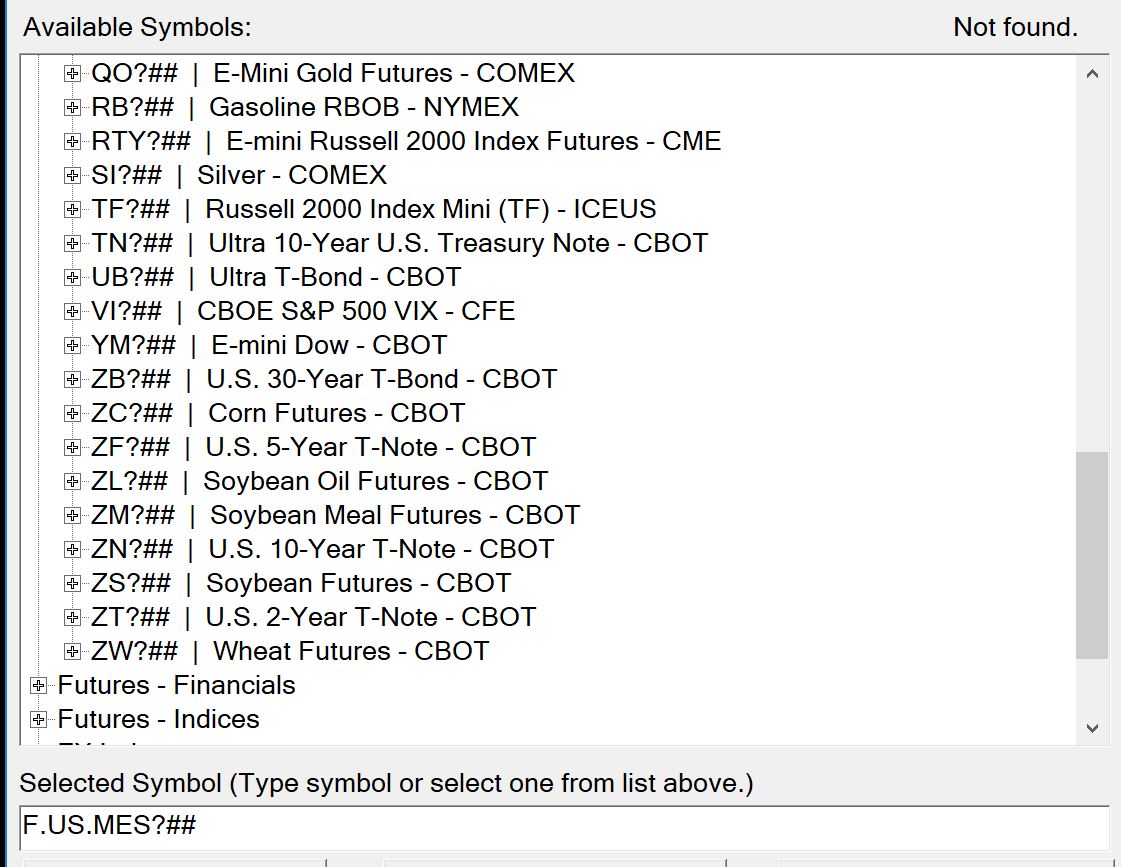Choose ZS Soybean Futures CBOT

[x=300, y=584]
